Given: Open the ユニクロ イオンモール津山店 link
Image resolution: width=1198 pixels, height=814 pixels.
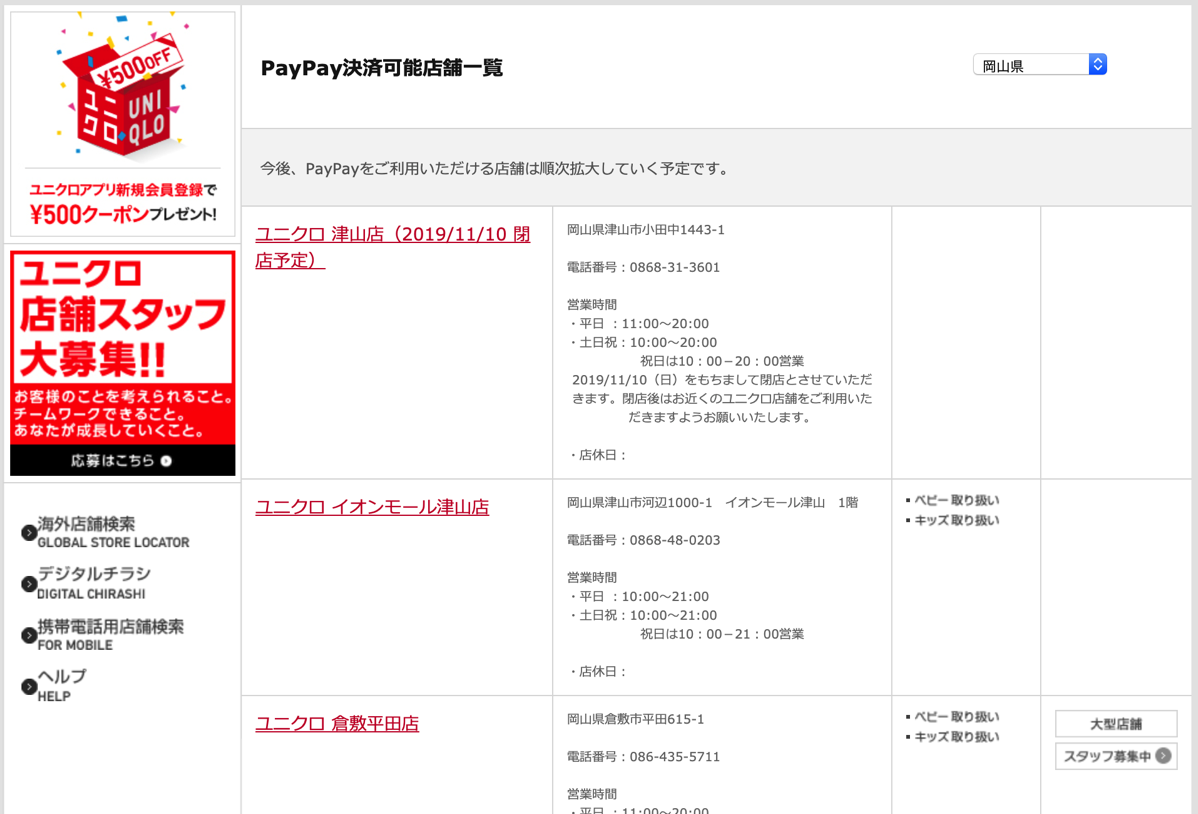Looking at the screenshot, I should pyautogui.click(x=372, y=507).
